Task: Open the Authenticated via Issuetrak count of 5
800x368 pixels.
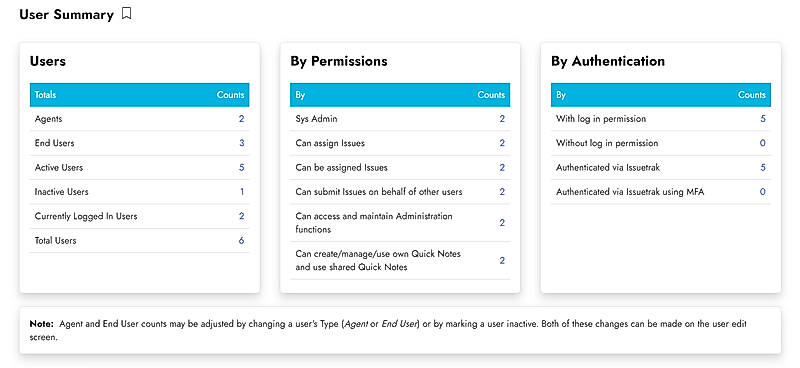Action: click(x=763, y=167)
